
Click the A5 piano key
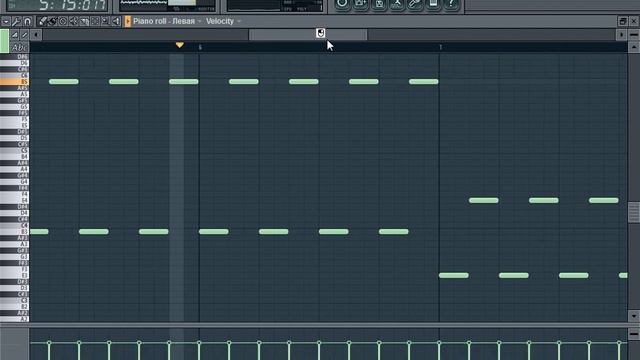(x=14, y=94)
